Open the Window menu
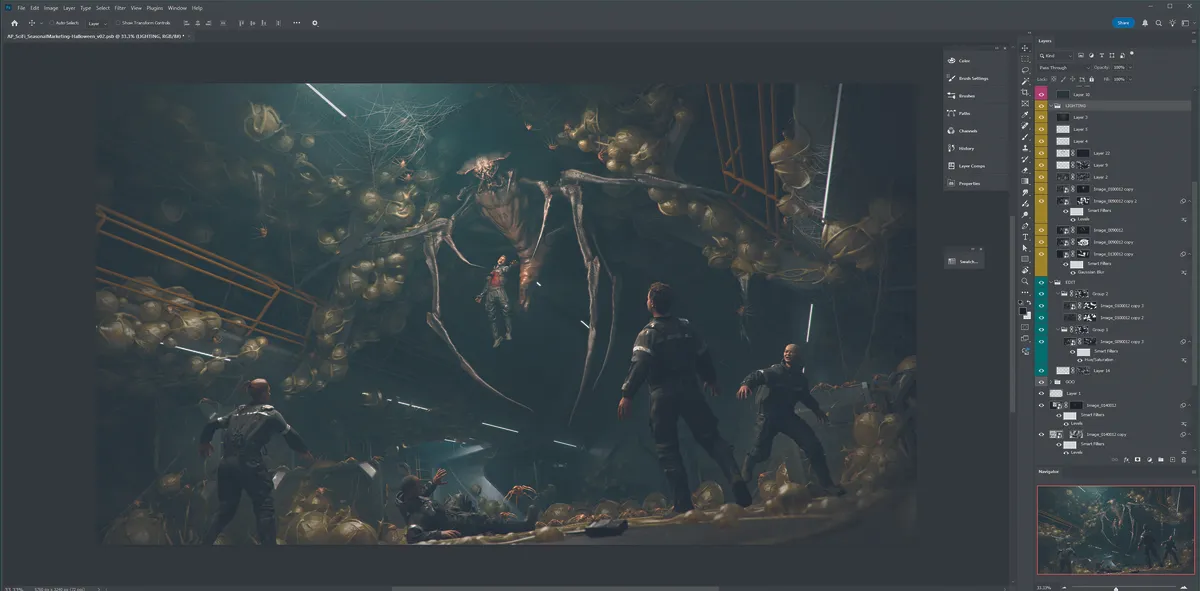Image resolution: width=1200 pixels, height=591 pixels. (177, 8)
